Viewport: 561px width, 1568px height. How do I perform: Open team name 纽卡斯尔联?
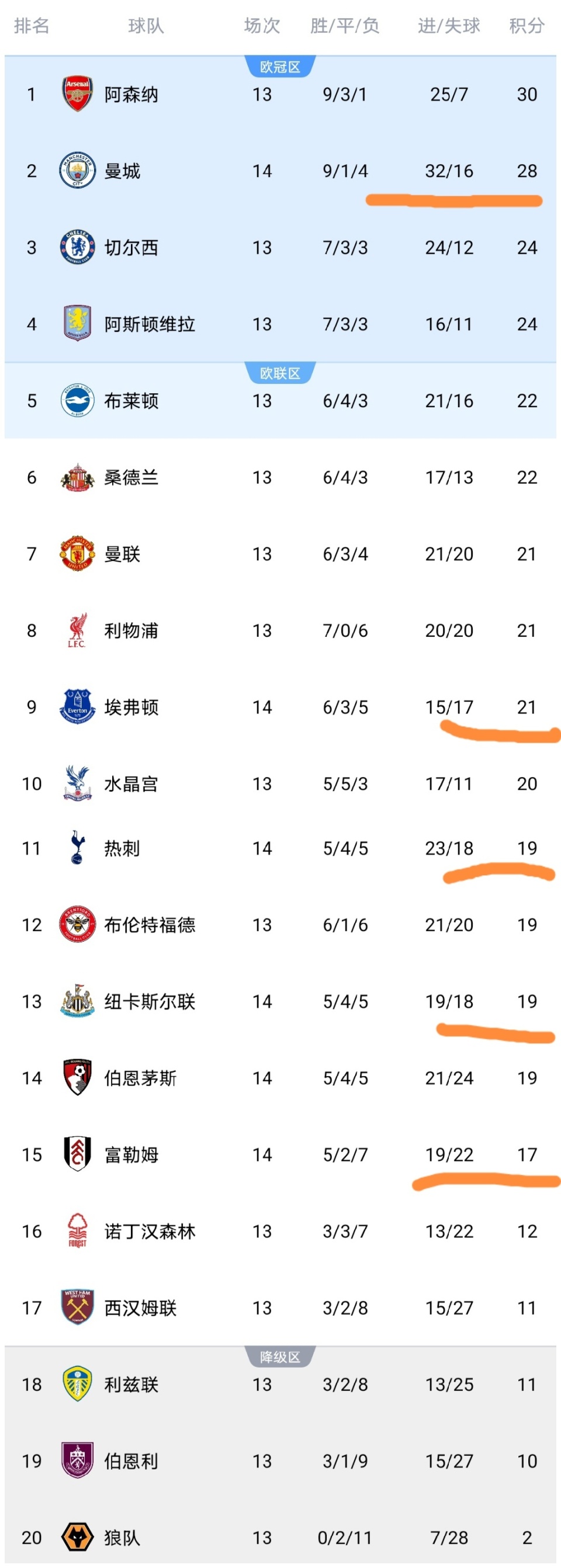[x=149, y=1001]
